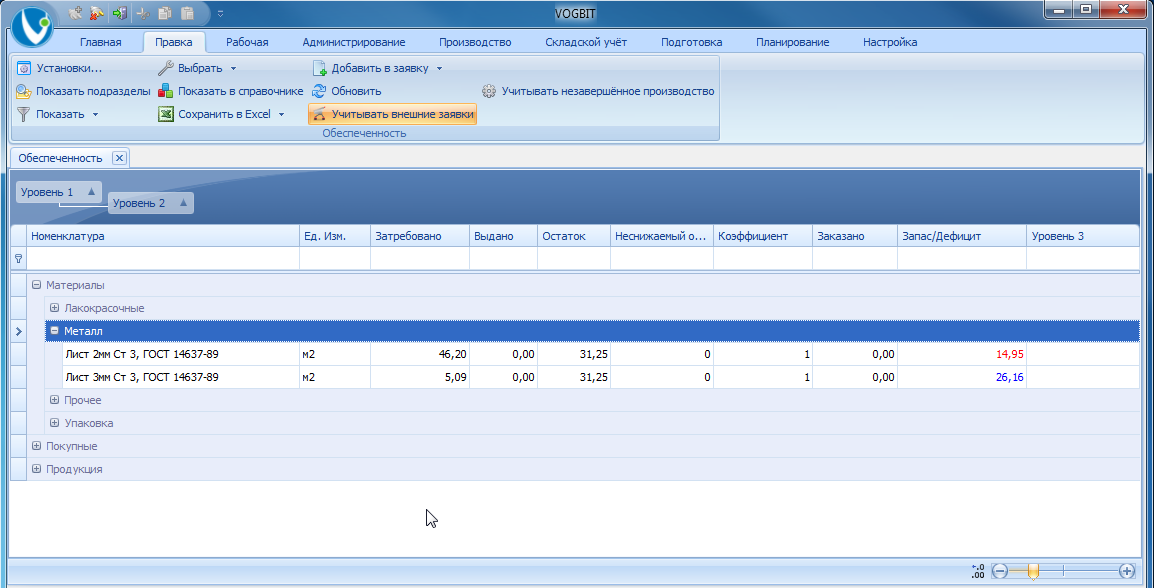This screenshot has width=1154, height=588.
Task: Switch to the Производство ribbon tab
Action: point(475,42)
